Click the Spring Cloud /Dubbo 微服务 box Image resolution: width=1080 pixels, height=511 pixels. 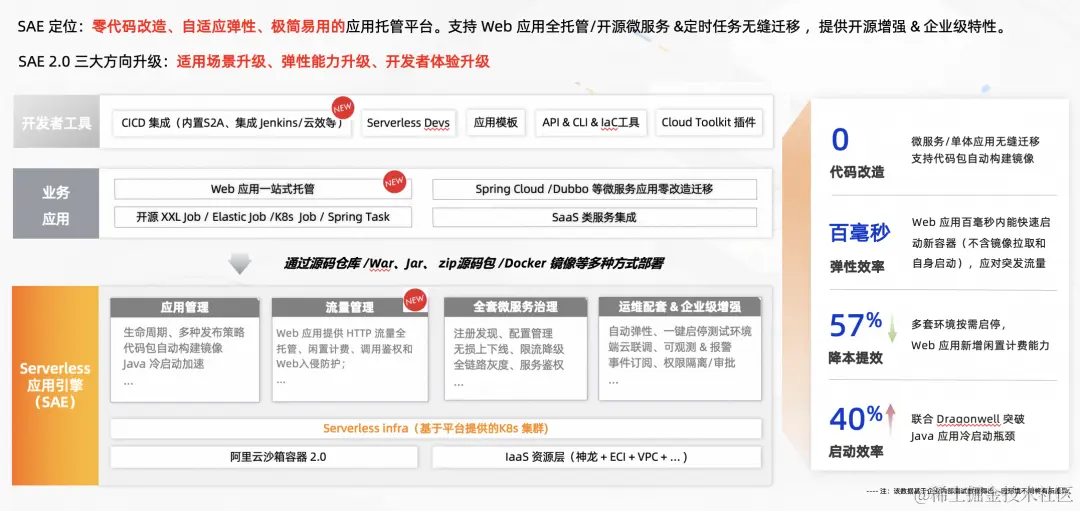pos(594,189)
